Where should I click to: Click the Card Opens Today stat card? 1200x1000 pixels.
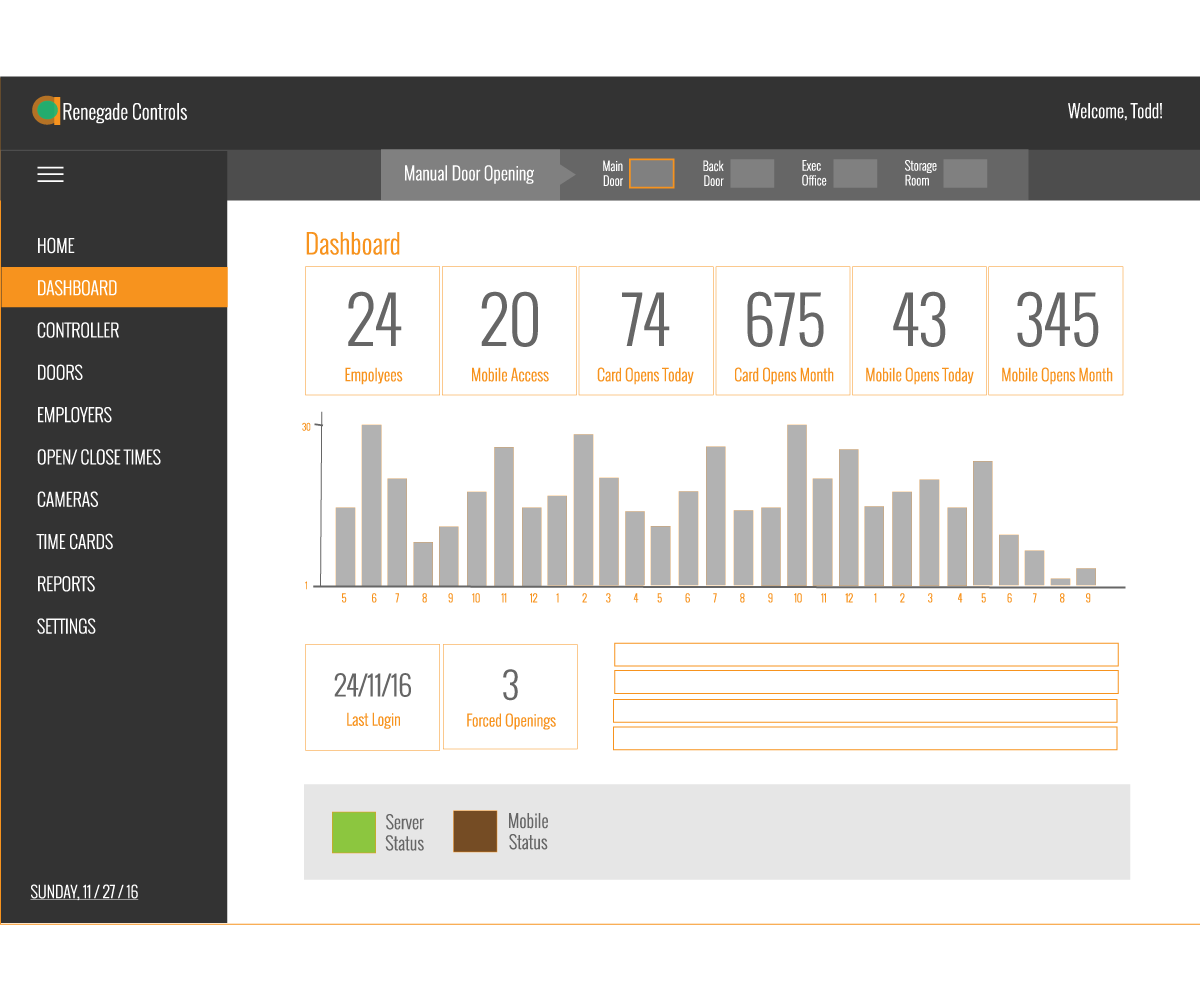pyautogui.click(x=646, y=330)
